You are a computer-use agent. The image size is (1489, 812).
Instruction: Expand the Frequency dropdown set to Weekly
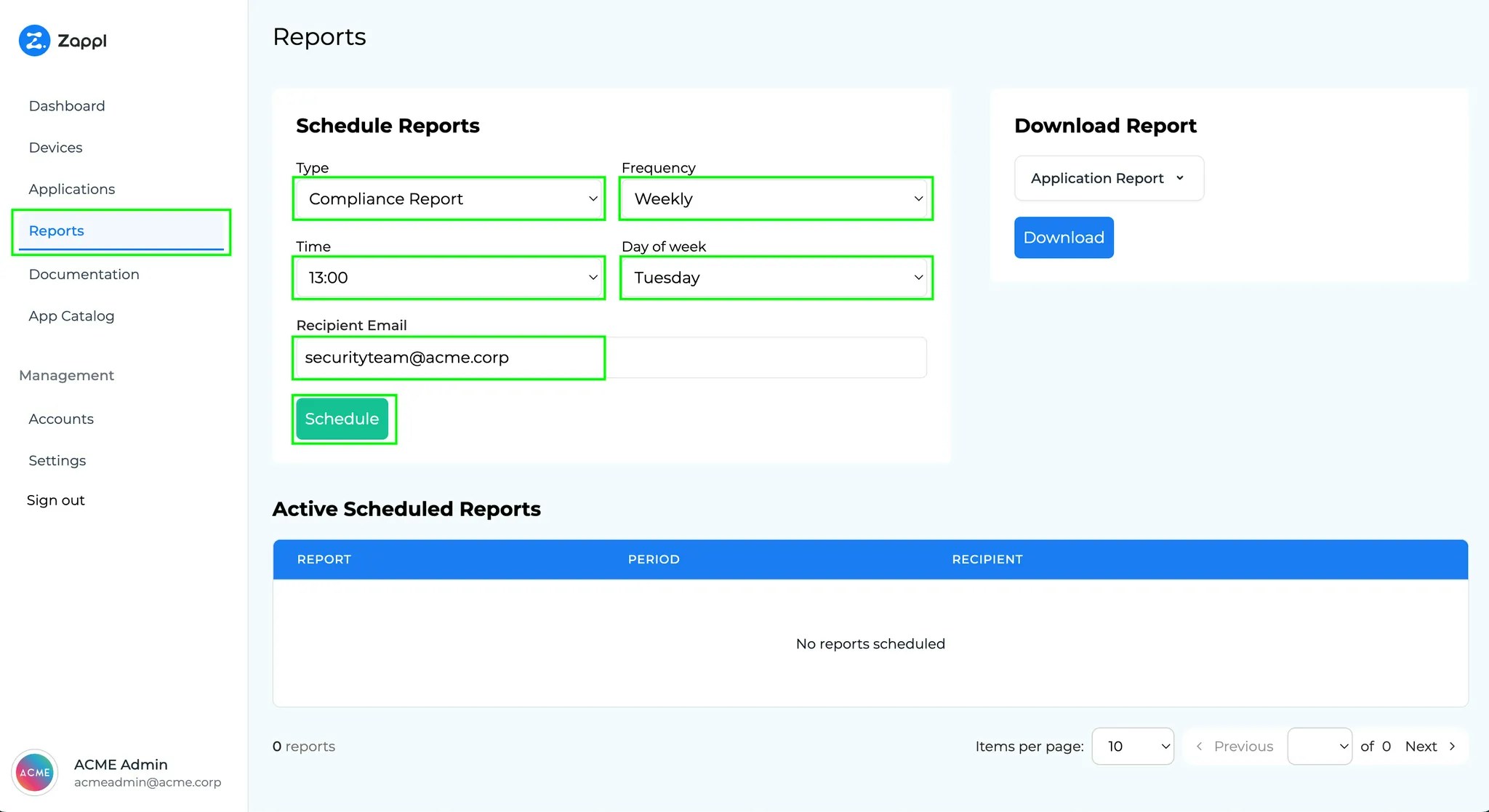(x=776, y=199)
